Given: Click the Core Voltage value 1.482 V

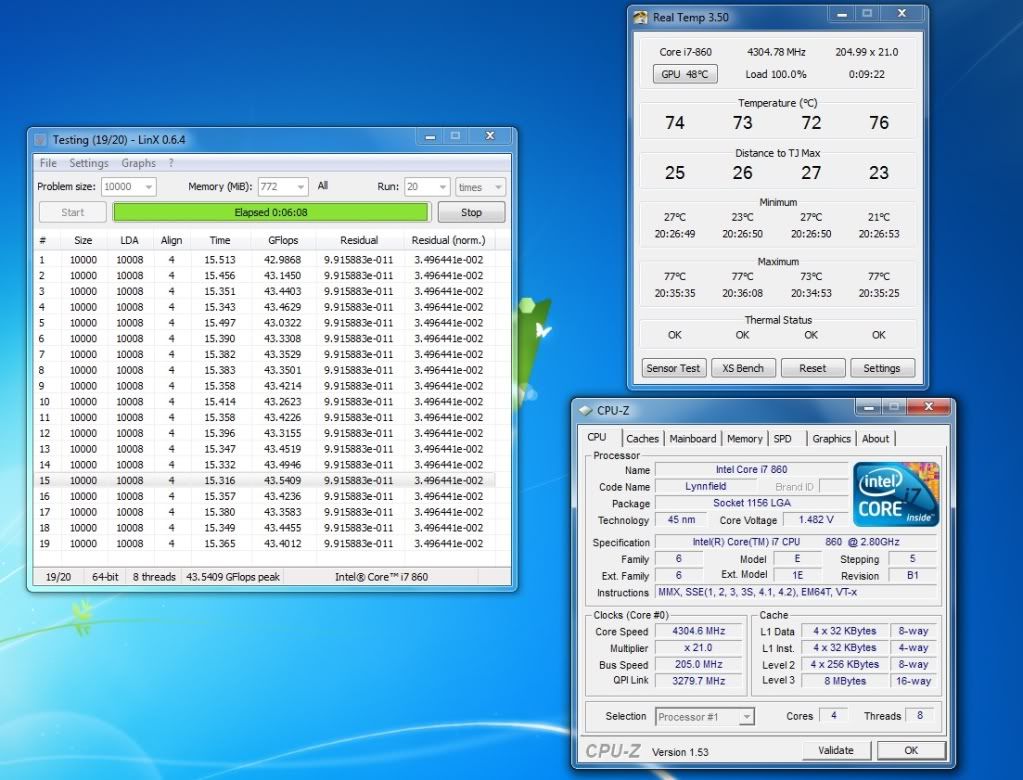Looking at the screenshot, I should (x=816, y=520).
